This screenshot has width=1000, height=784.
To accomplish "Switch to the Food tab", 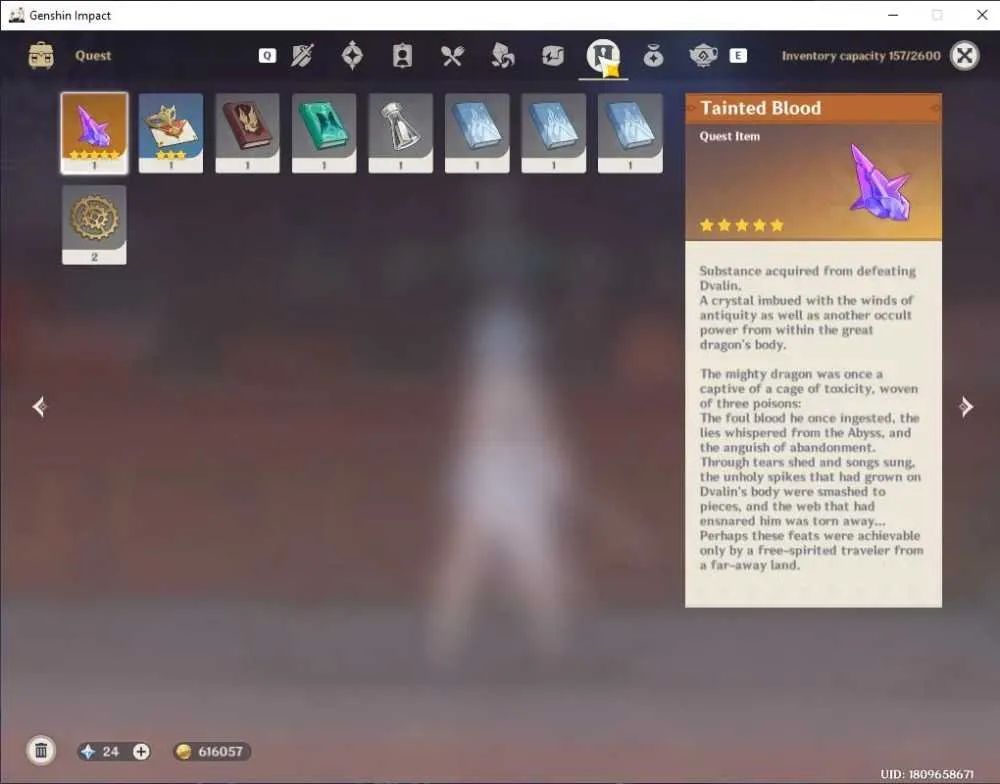I will (452, 56).
